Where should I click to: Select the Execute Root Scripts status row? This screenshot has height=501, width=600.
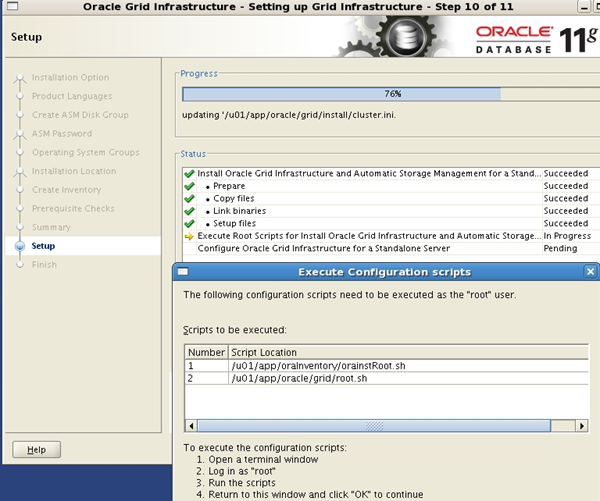click(391, 236)
